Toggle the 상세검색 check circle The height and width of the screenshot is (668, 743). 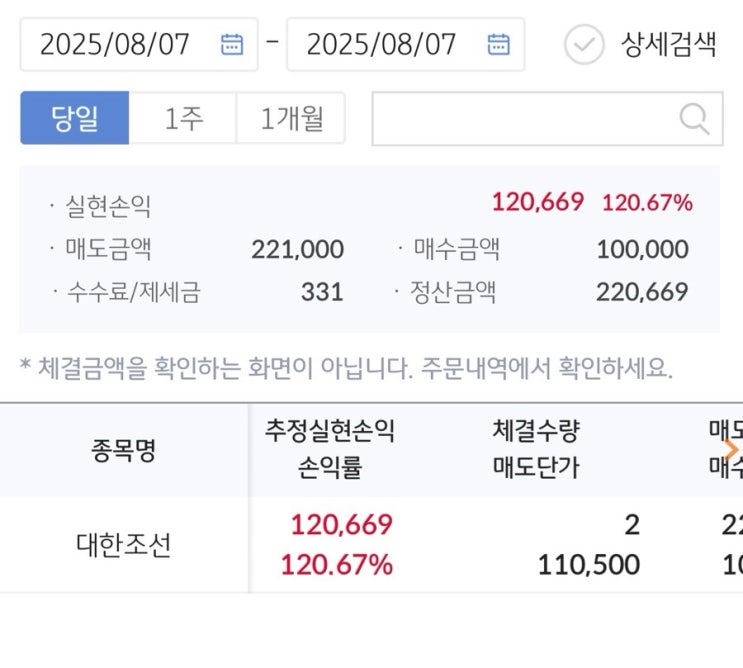pos(584,44)
